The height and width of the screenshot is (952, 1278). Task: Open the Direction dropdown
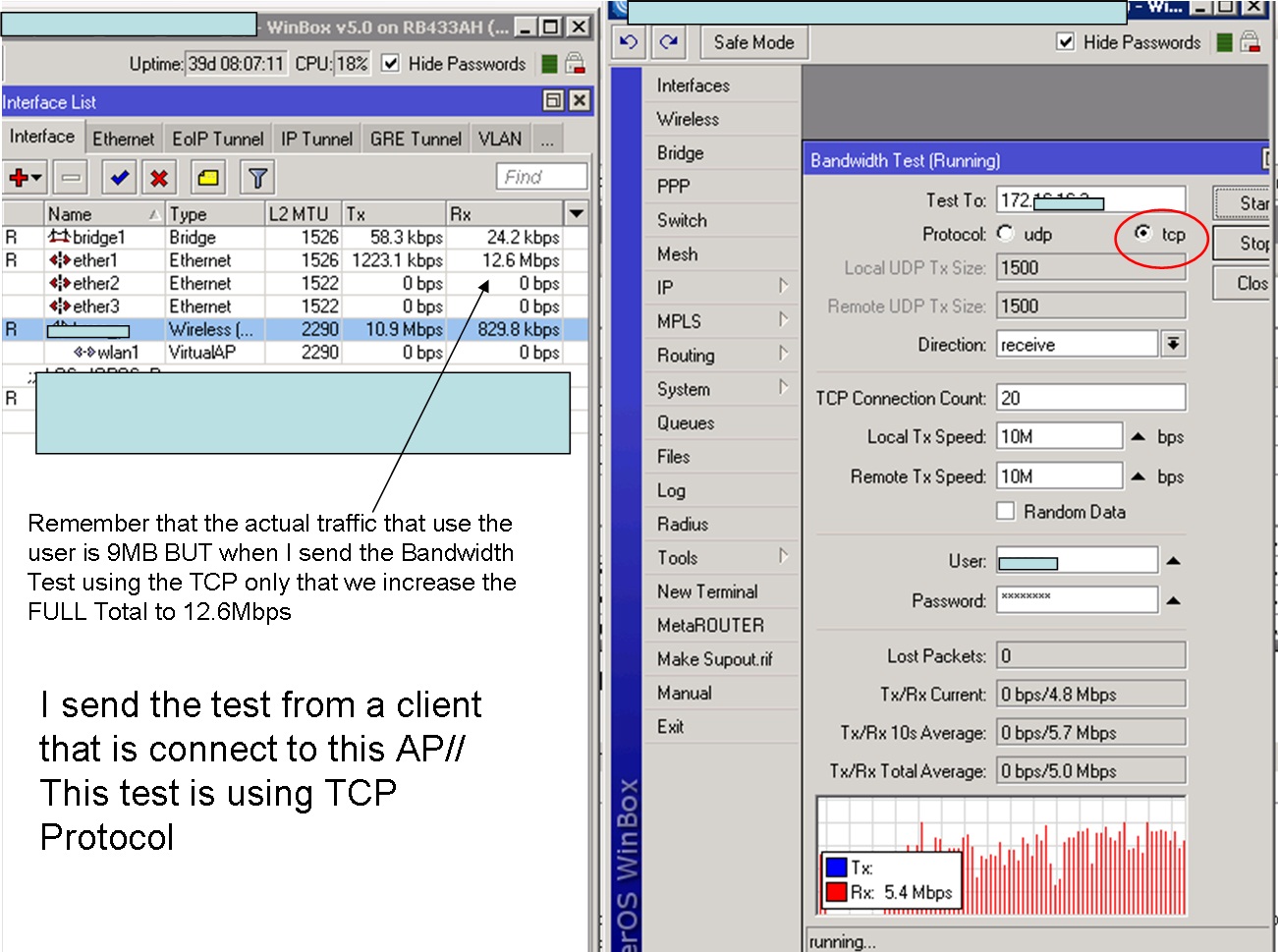[1174, 344]
